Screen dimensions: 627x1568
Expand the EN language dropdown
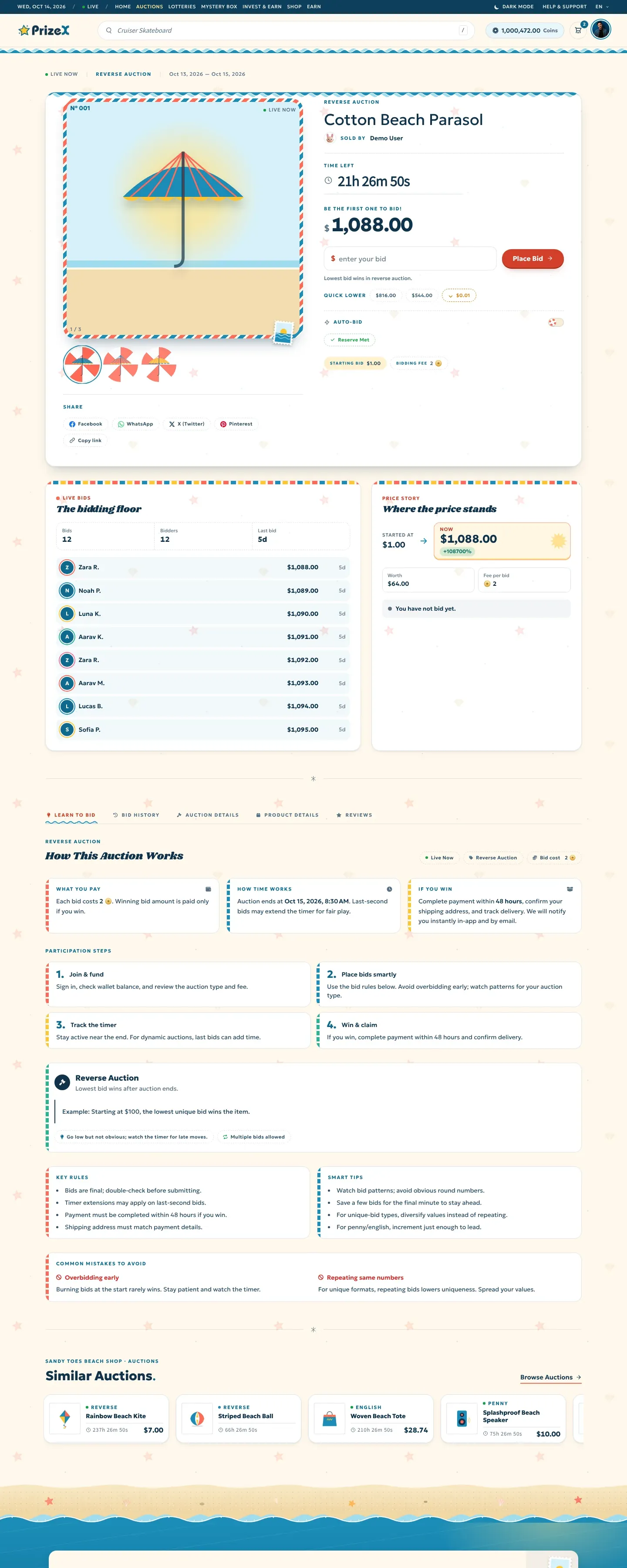(x=602, y=7)
